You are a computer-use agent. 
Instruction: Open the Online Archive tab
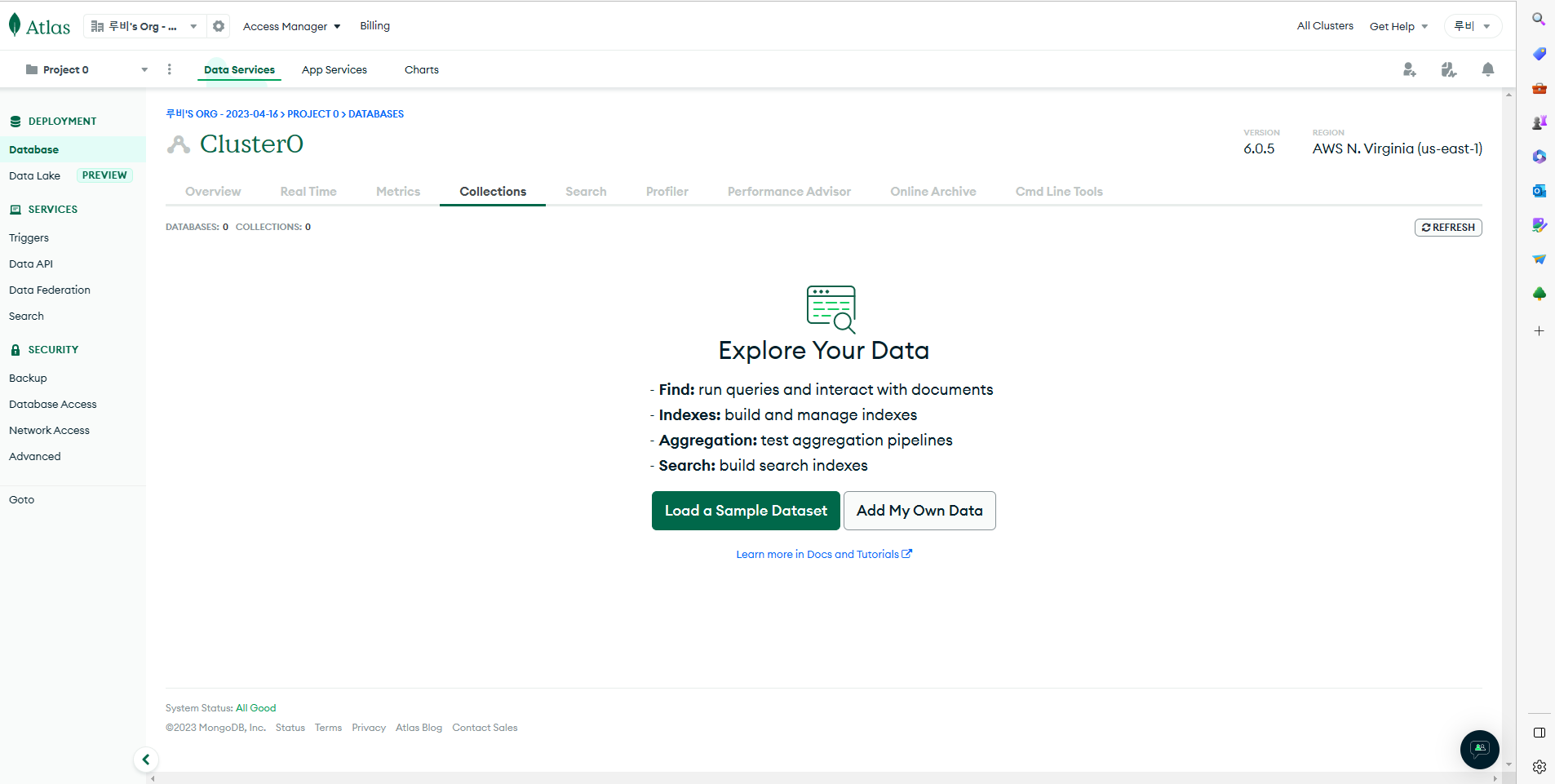click(x=933, y=192)
